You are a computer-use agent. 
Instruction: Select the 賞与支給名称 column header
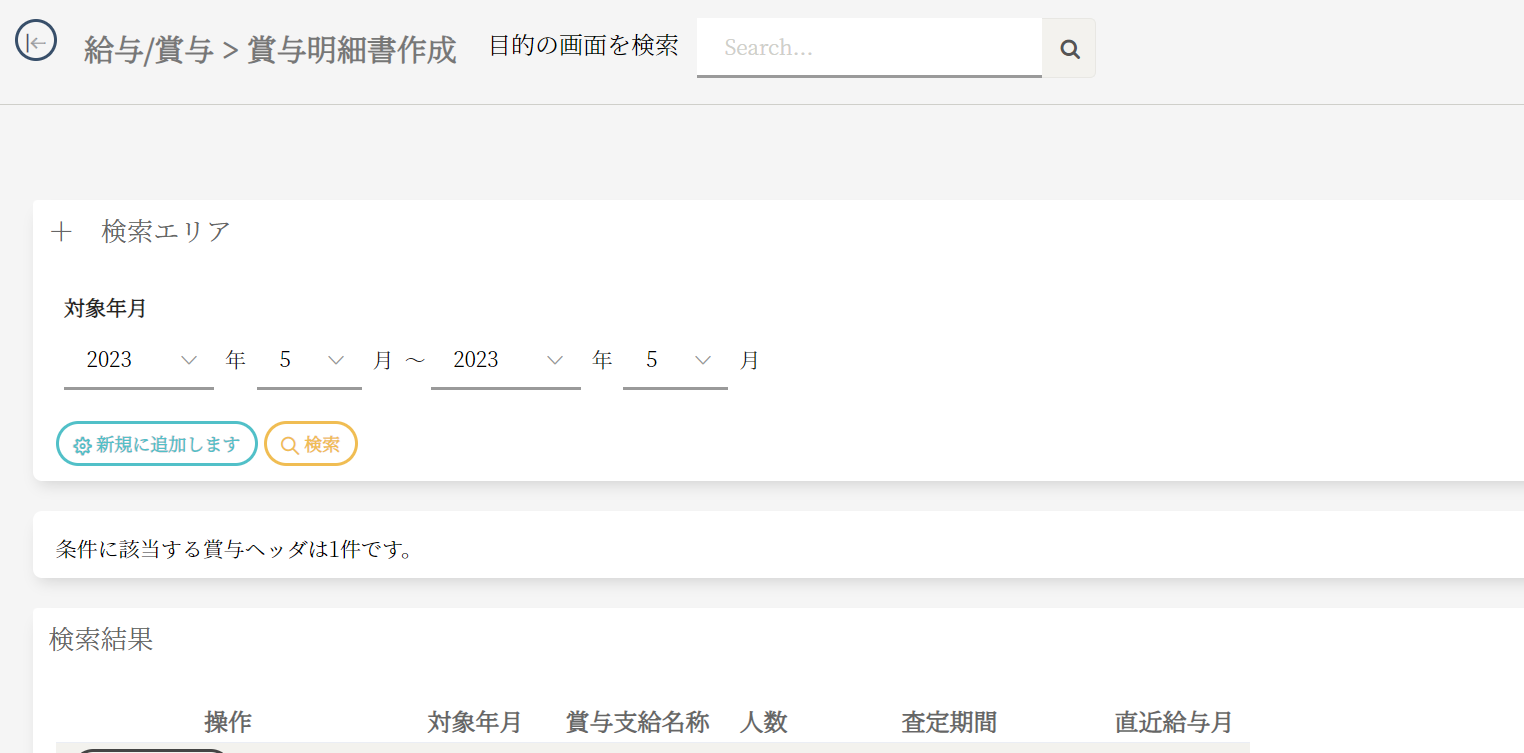[x=638, y=722]
